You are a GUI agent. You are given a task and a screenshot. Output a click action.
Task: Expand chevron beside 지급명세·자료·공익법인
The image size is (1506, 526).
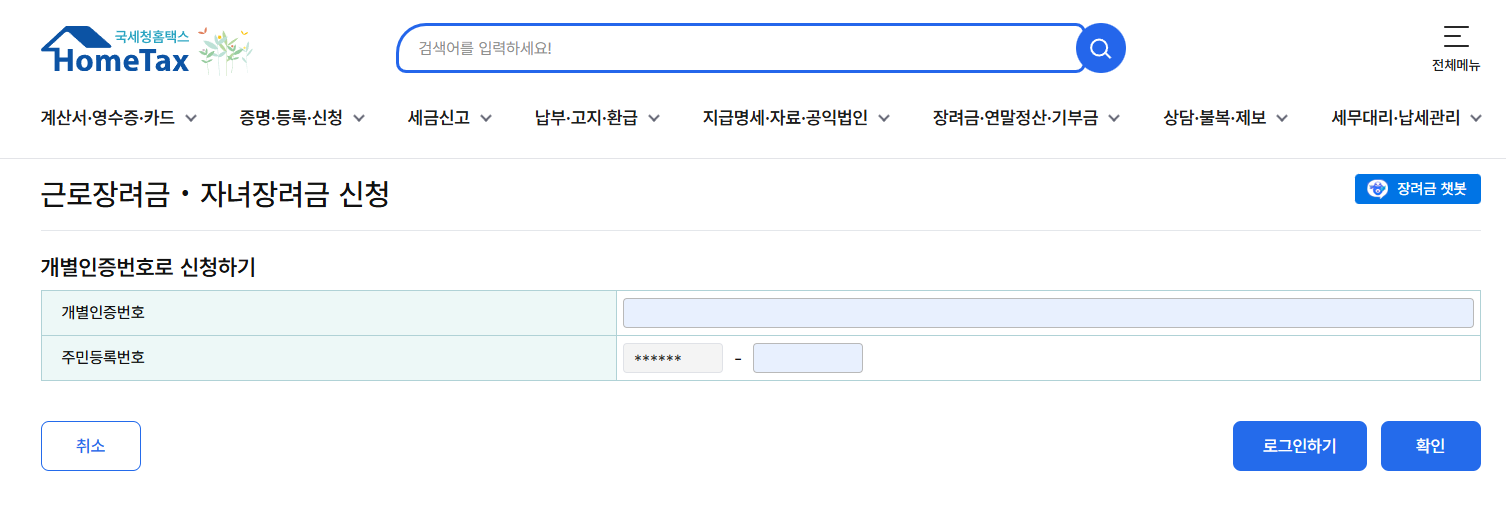point(884,118)
